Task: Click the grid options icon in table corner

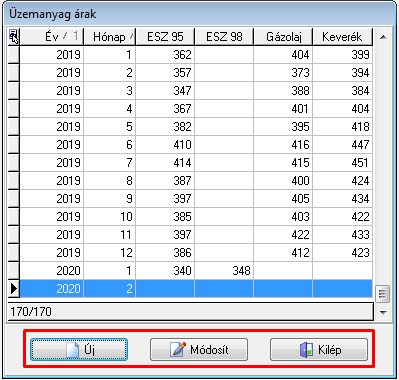Action: 14,36
